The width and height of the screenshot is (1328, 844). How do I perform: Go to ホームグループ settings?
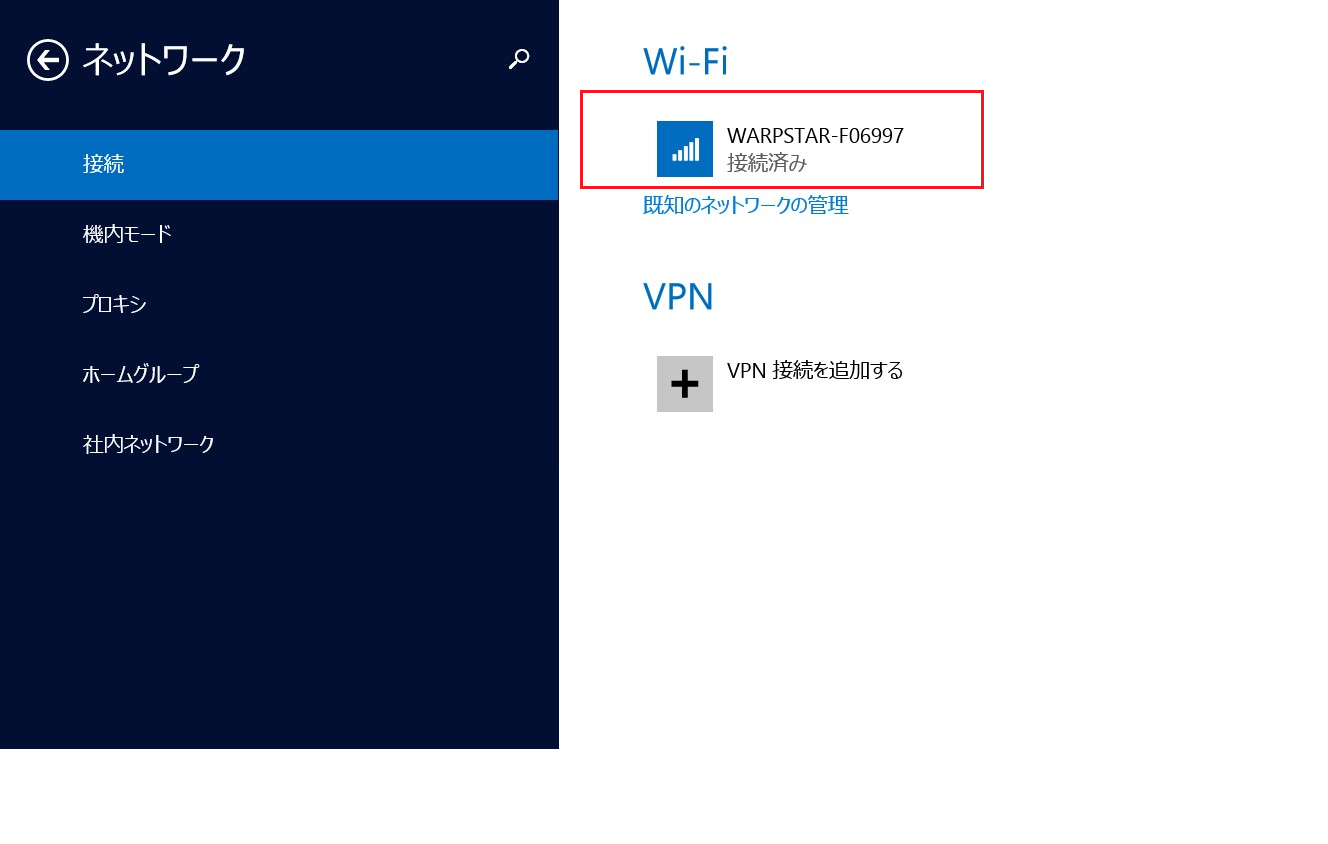pyautogui.click(x=141, y=375)
